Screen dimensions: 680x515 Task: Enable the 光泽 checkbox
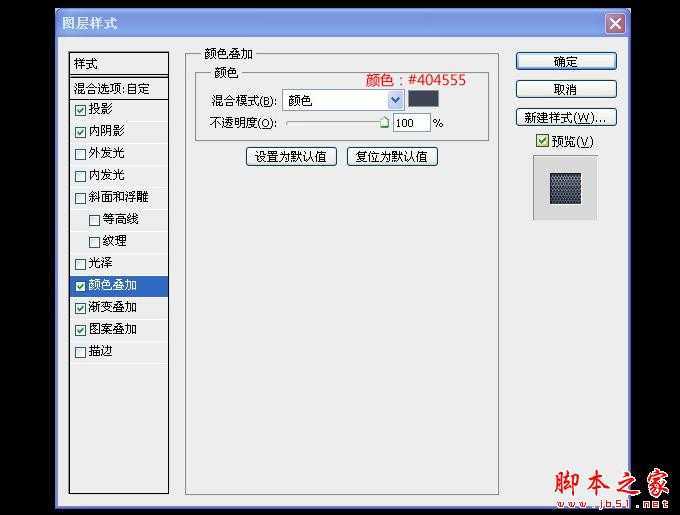(x=80, y=264)
